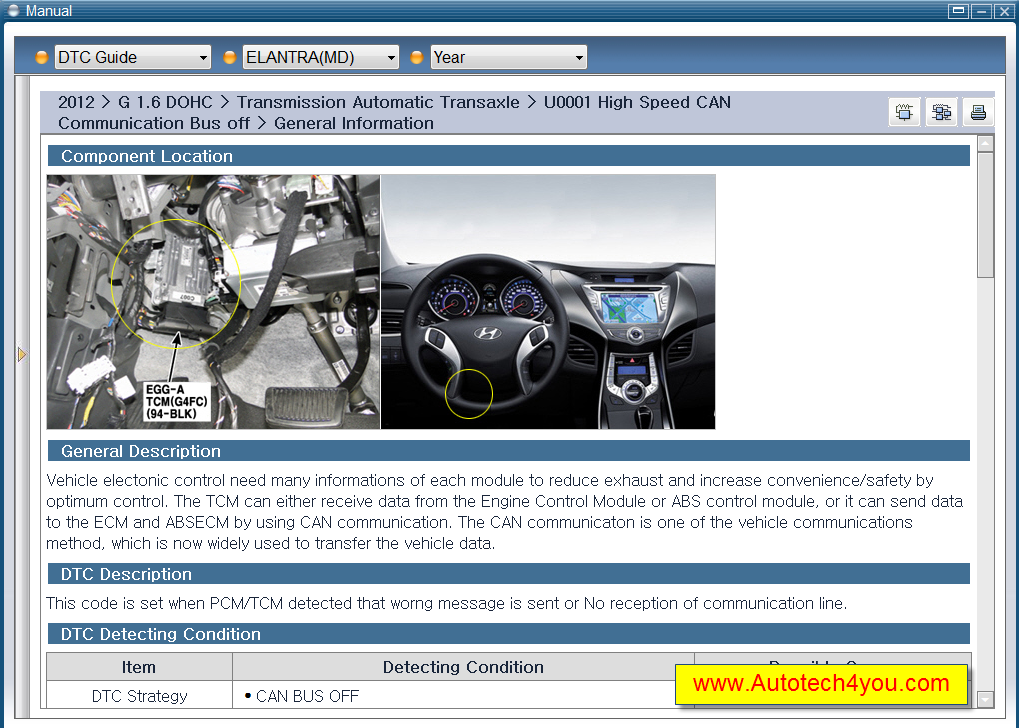The width and height of the screenshot is (1019, 728).
Task: Expand the left navigation panel arrow
Action: pos(22,353)
